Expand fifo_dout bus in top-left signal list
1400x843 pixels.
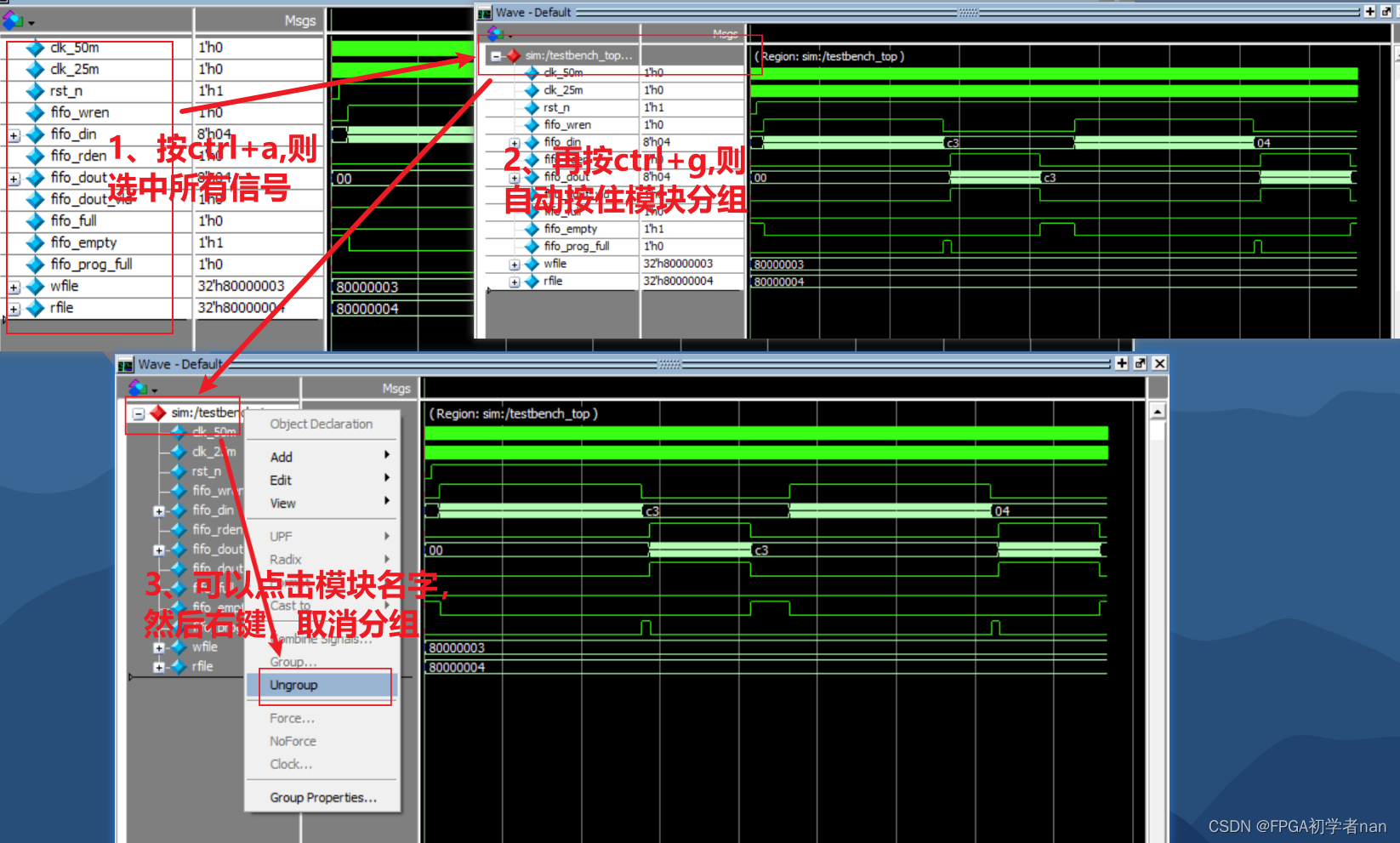tap(14, 179)
